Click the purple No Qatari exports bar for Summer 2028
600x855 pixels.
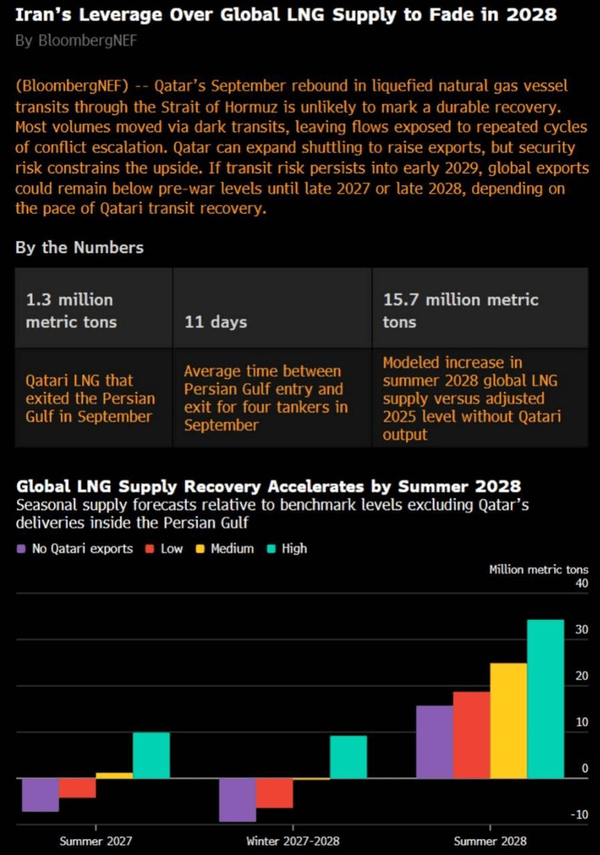pyautogui.click(x=435, y=742)
